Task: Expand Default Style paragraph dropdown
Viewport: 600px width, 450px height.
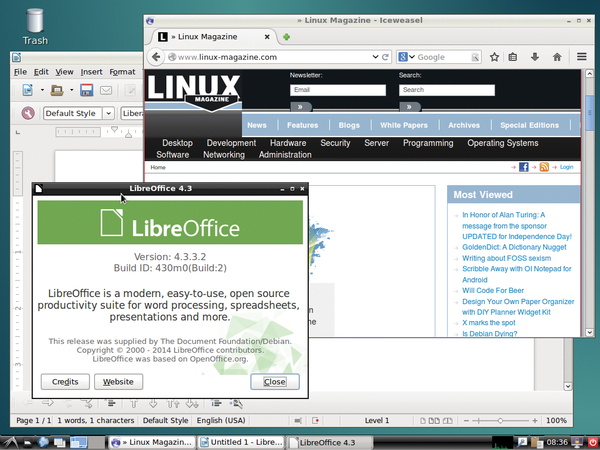Action: tap(109, 113)
